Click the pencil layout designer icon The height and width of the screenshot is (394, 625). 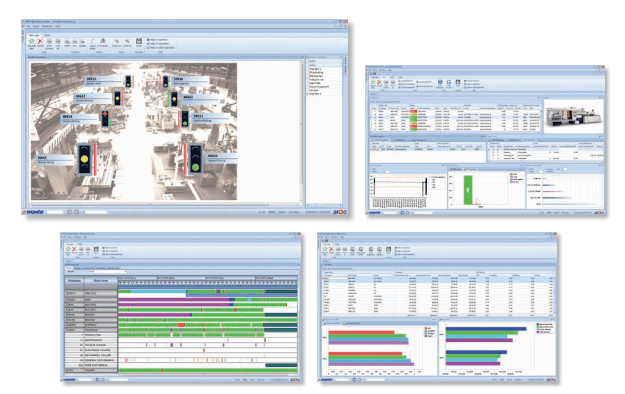tap(92, 41)
